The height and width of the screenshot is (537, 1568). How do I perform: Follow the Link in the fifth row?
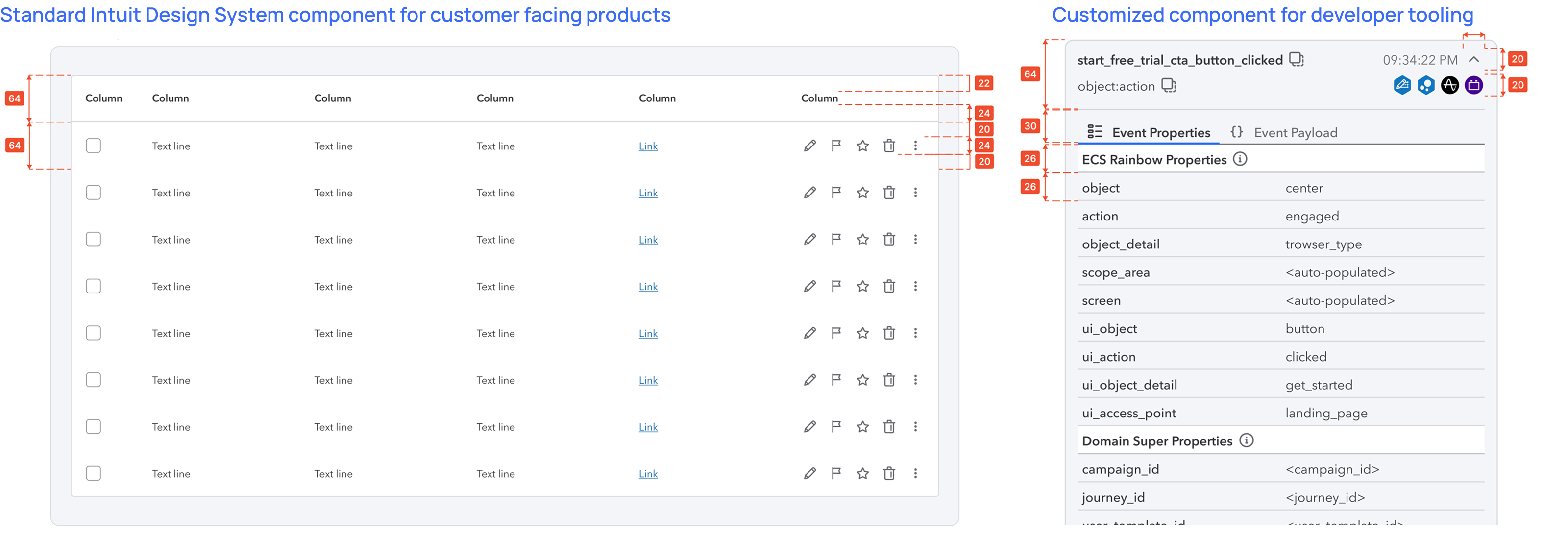coord(648,334)
